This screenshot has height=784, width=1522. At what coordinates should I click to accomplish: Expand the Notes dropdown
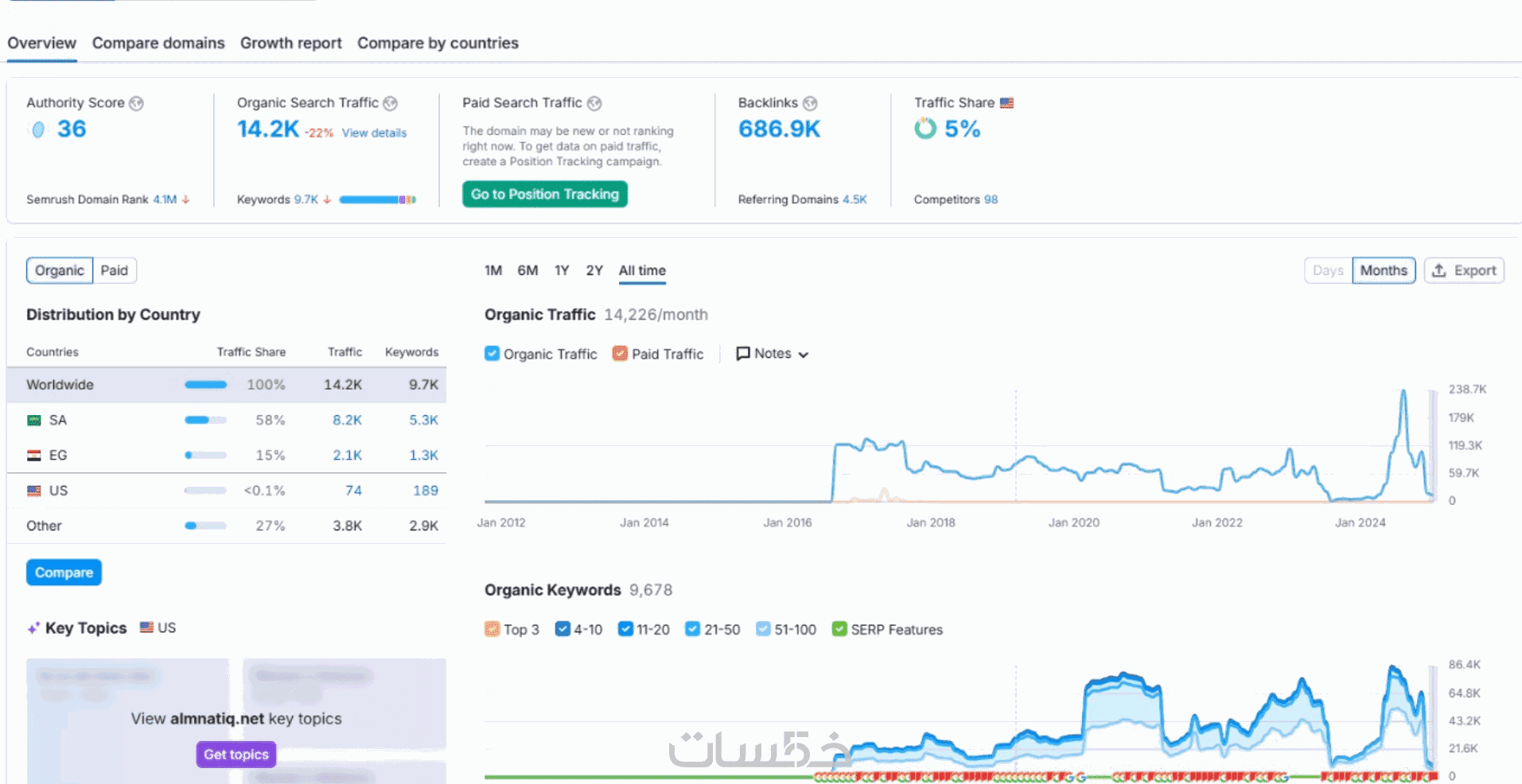pos(772,354)
